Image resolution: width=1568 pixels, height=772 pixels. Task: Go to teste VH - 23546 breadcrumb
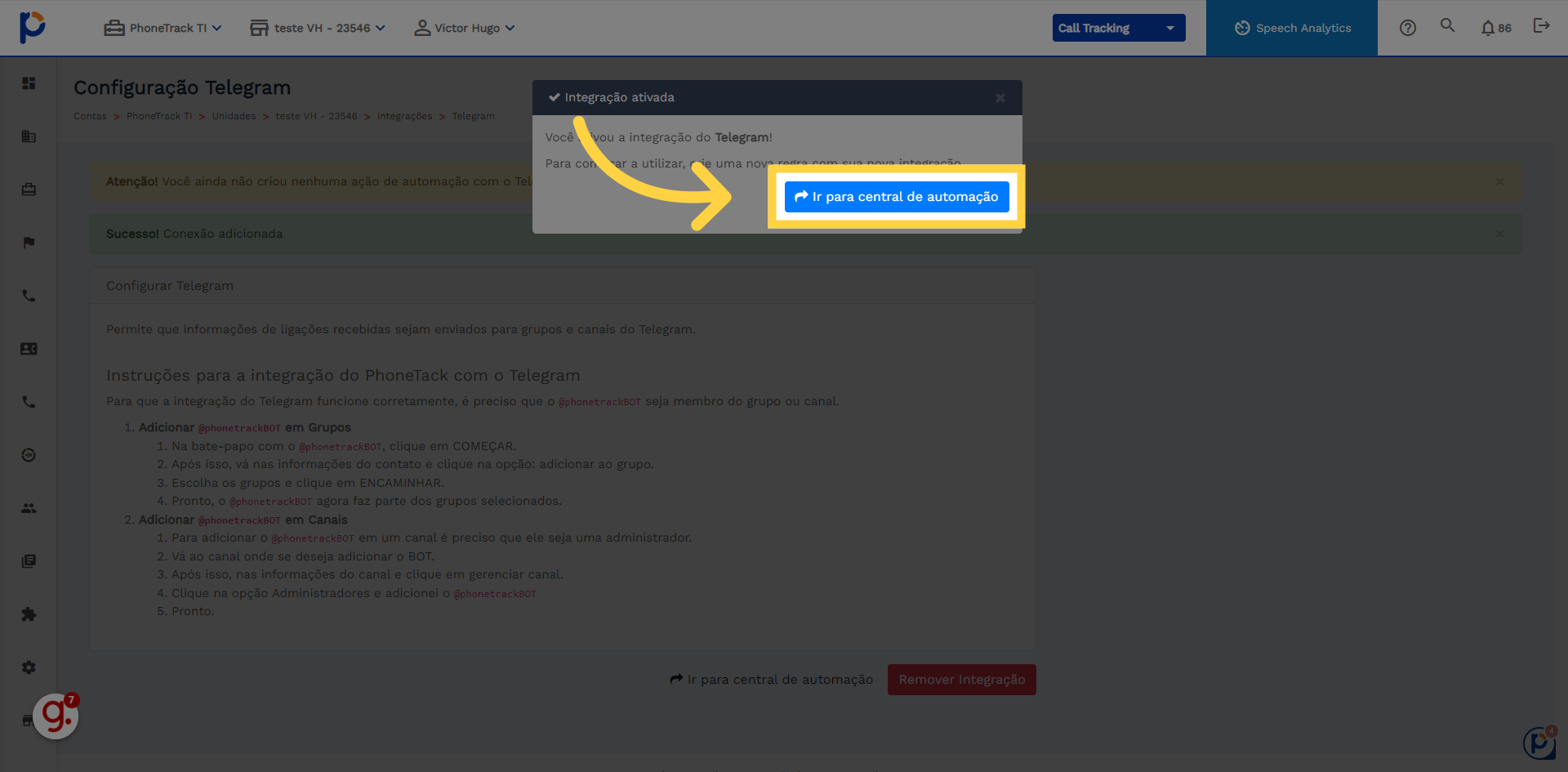tap(316, 116)
